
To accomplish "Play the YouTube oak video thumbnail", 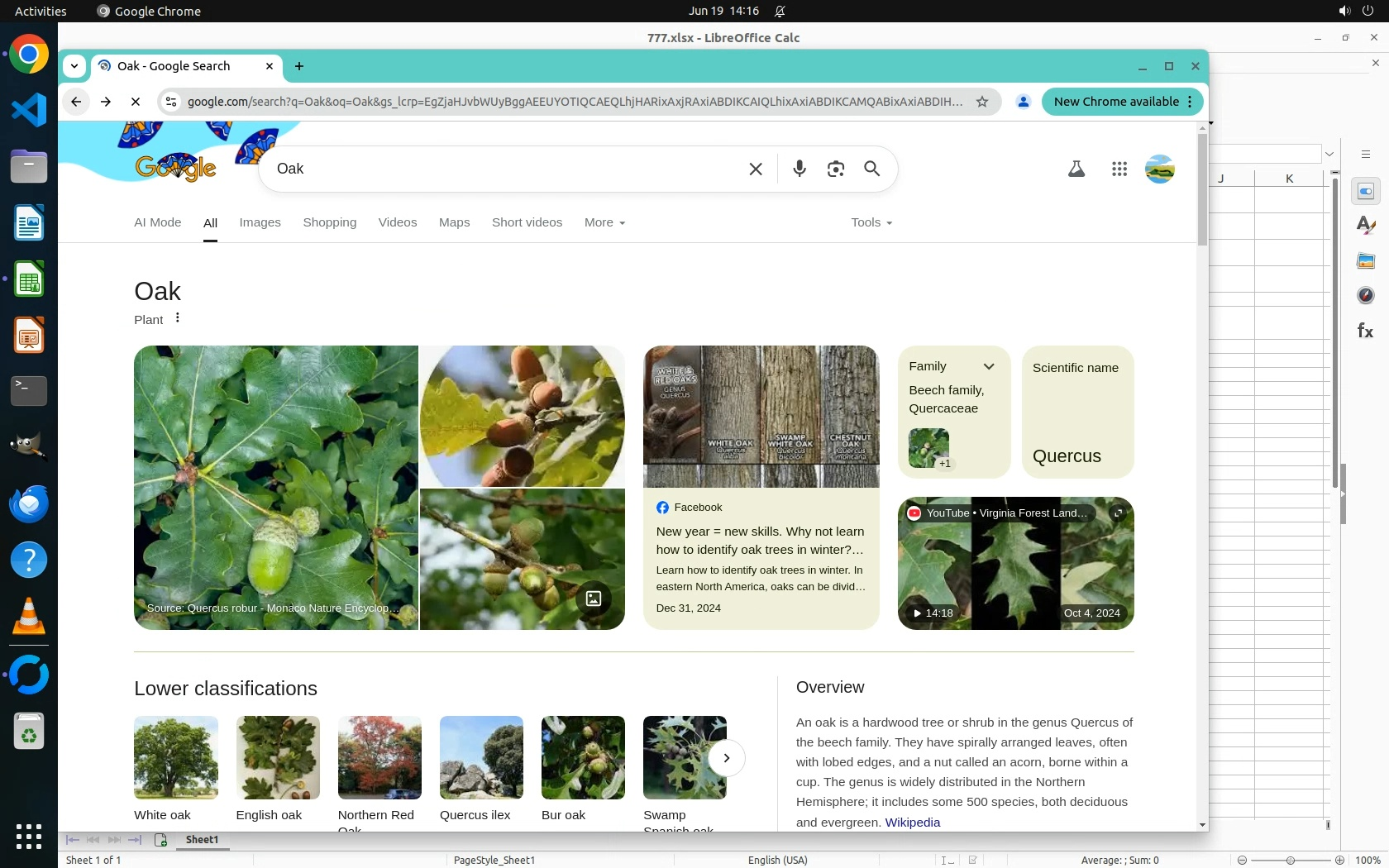I will tap(1015, 564).
